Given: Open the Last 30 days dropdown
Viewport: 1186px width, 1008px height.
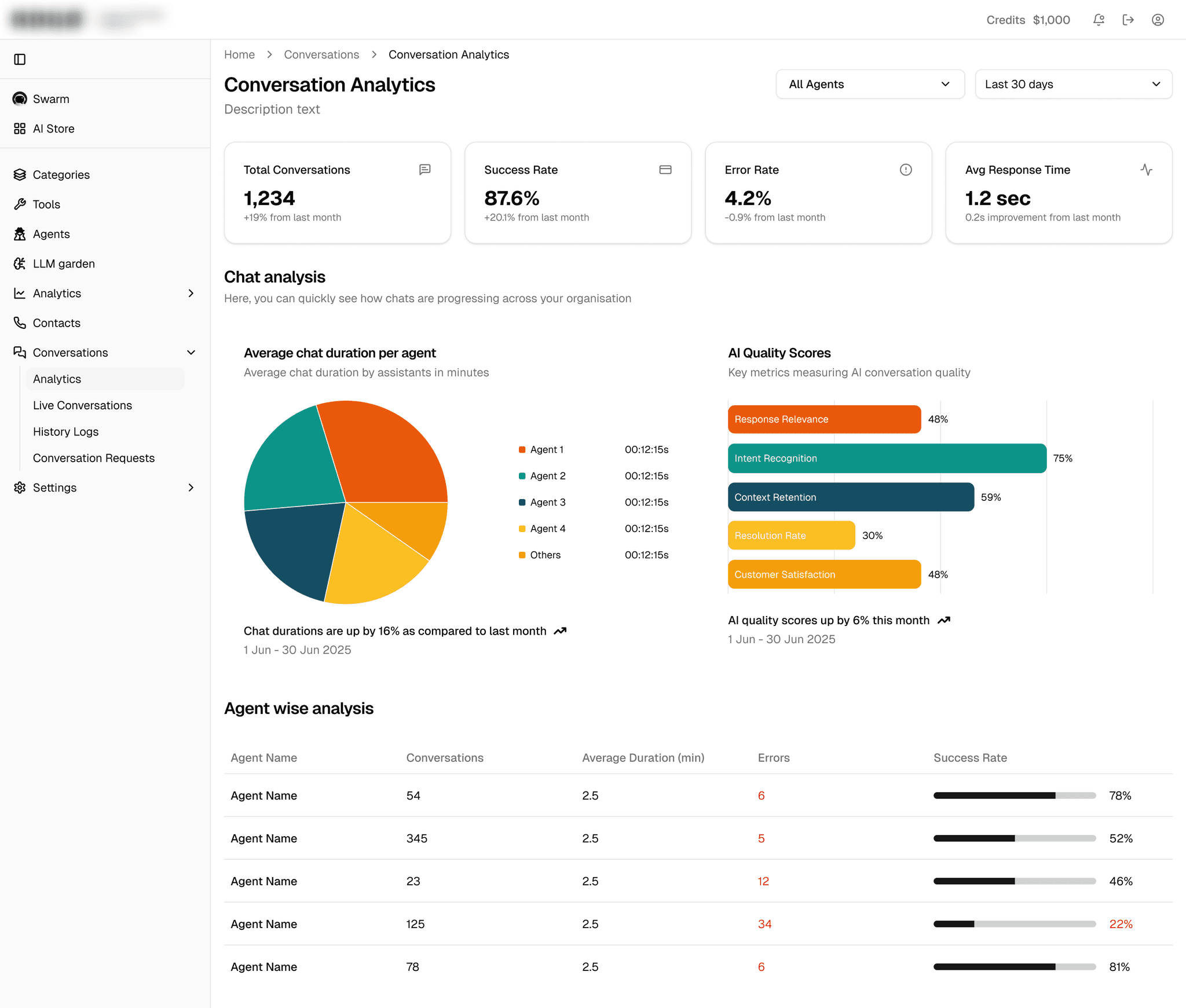Looking at the screenshot, I should coord(1073,84).
